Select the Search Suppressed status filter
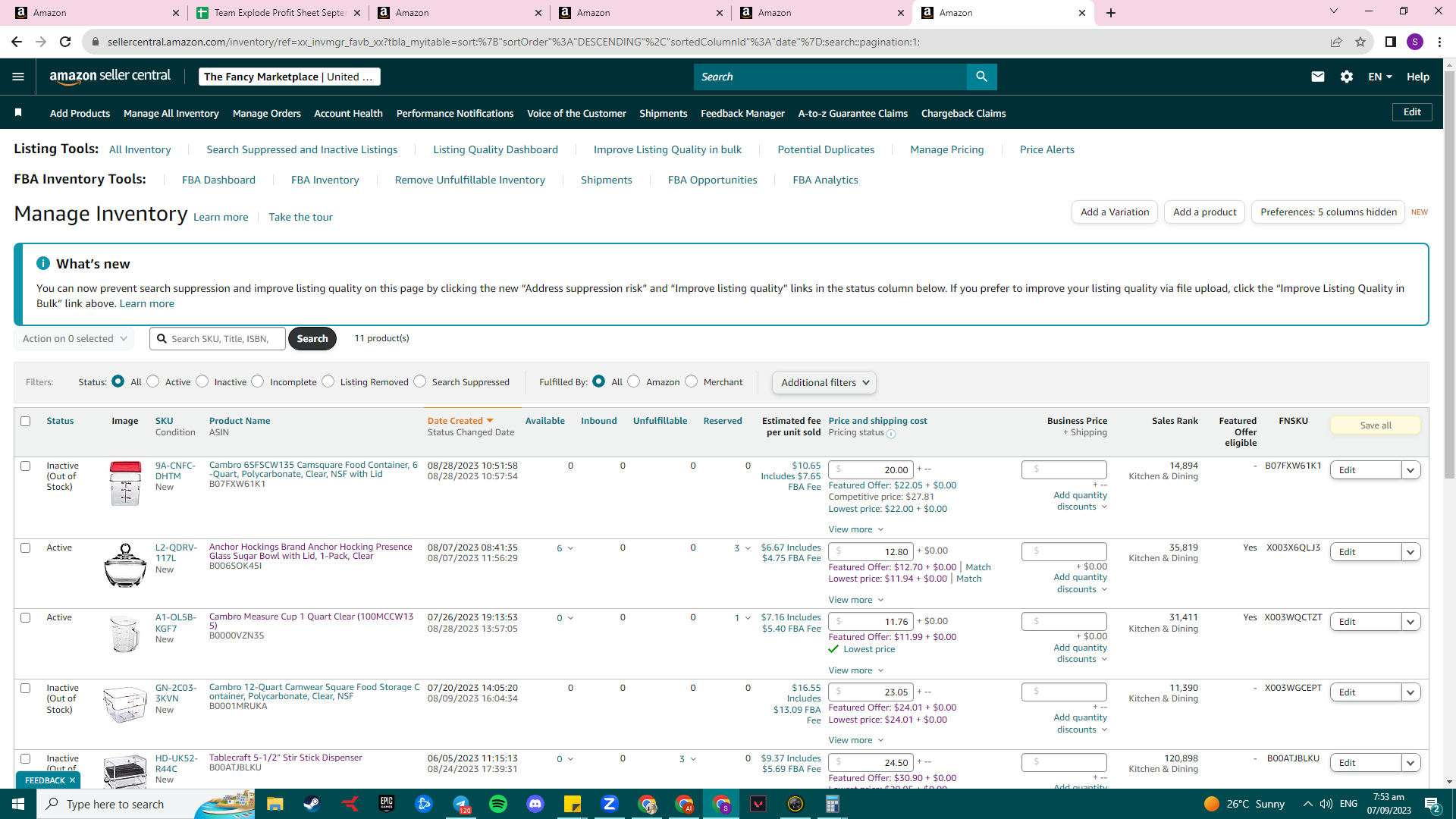This screenshot has width=1456, height=819. coord(420,381)
